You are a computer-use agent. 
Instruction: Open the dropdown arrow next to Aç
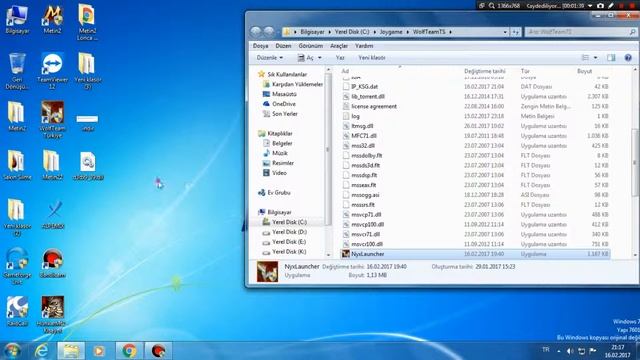coord(320,58)
